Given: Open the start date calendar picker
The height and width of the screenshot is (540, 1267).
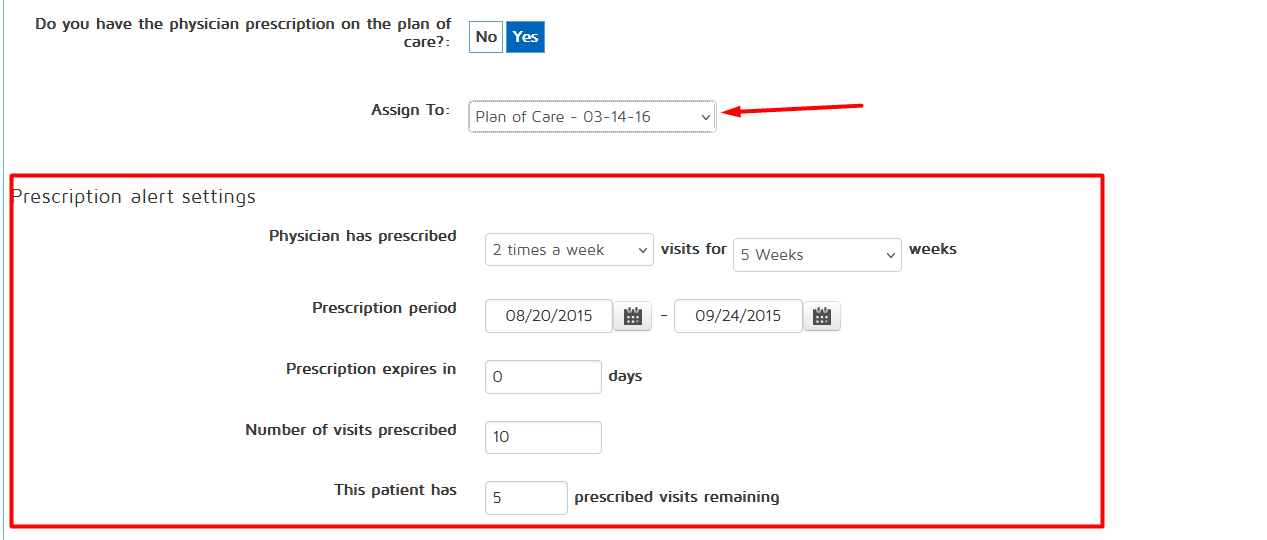Looking at the screenshot, I should [632, 316].
